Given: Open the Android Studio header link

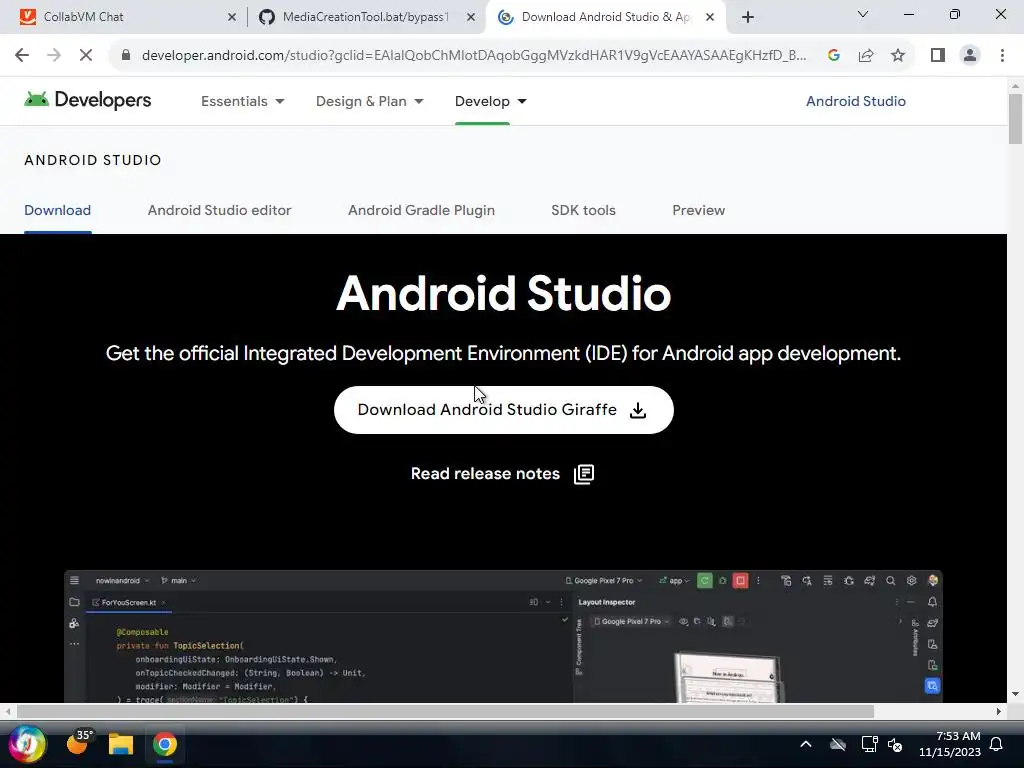Looking at the screenshot, I should 856,101.
